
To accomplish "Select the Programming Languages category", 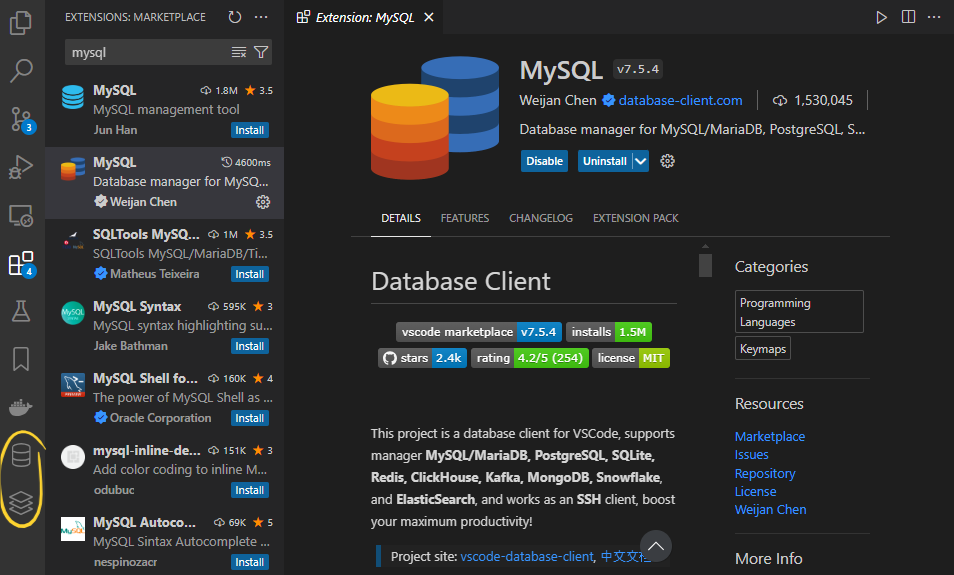I will (x=799, y=312).
